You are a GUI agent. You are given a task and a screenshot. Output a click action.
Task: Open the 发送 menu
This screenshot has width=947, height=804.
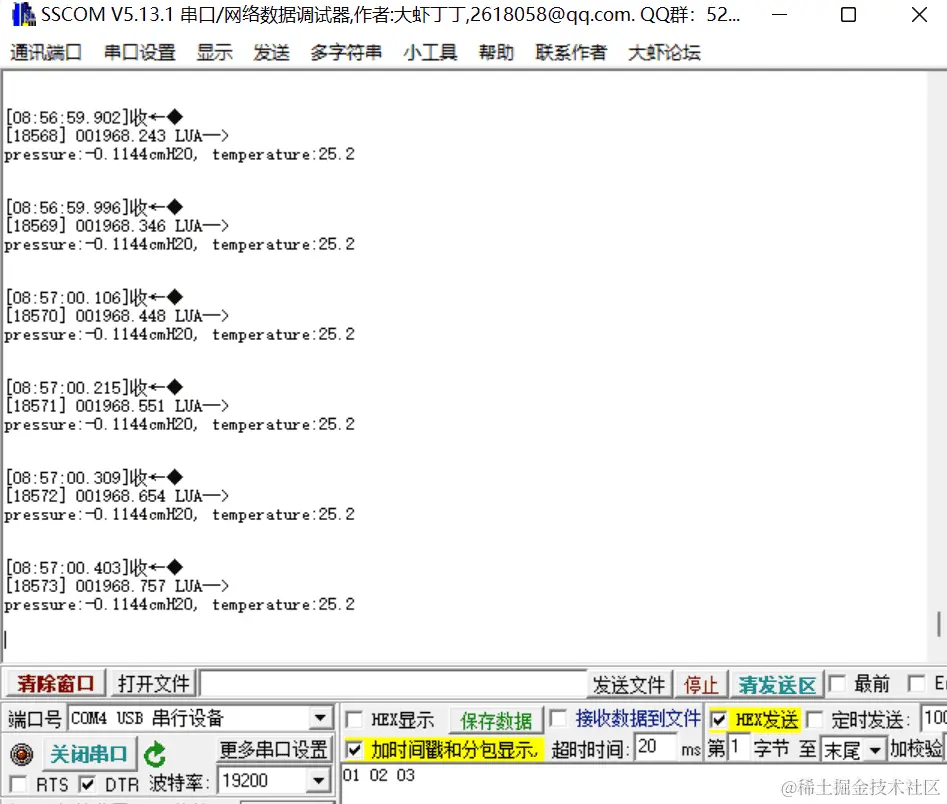(x=271, y=53)
